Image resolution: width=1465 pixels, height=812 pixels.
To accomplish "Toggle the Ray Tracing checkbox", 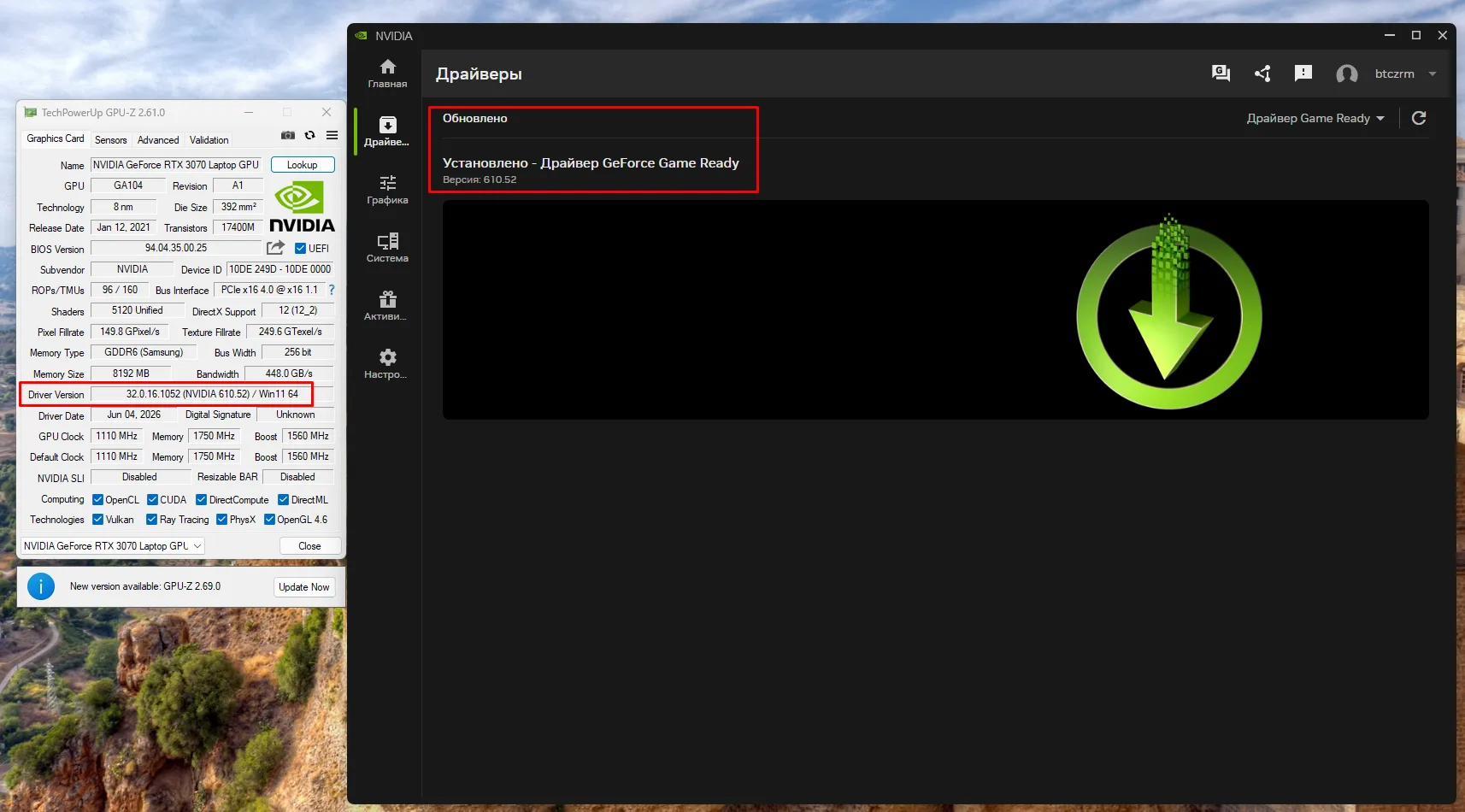I will (x=151, y=520).
